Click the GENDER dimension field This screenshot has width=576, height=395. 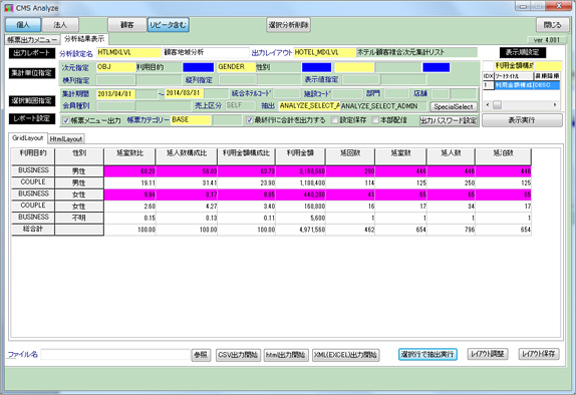(x=237, y=67)
